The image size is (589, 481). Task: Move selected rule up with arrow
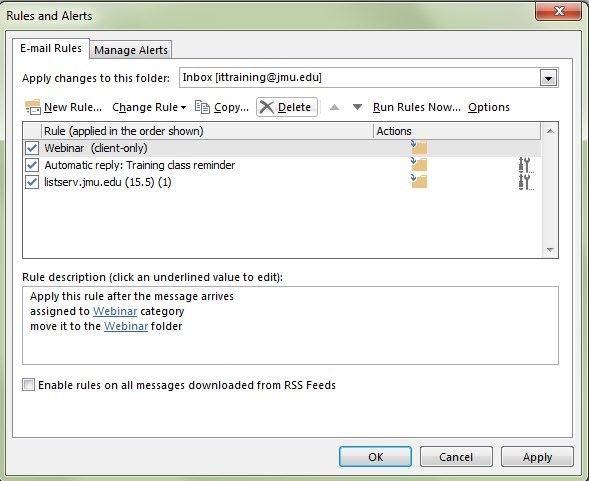click(334, 107)
